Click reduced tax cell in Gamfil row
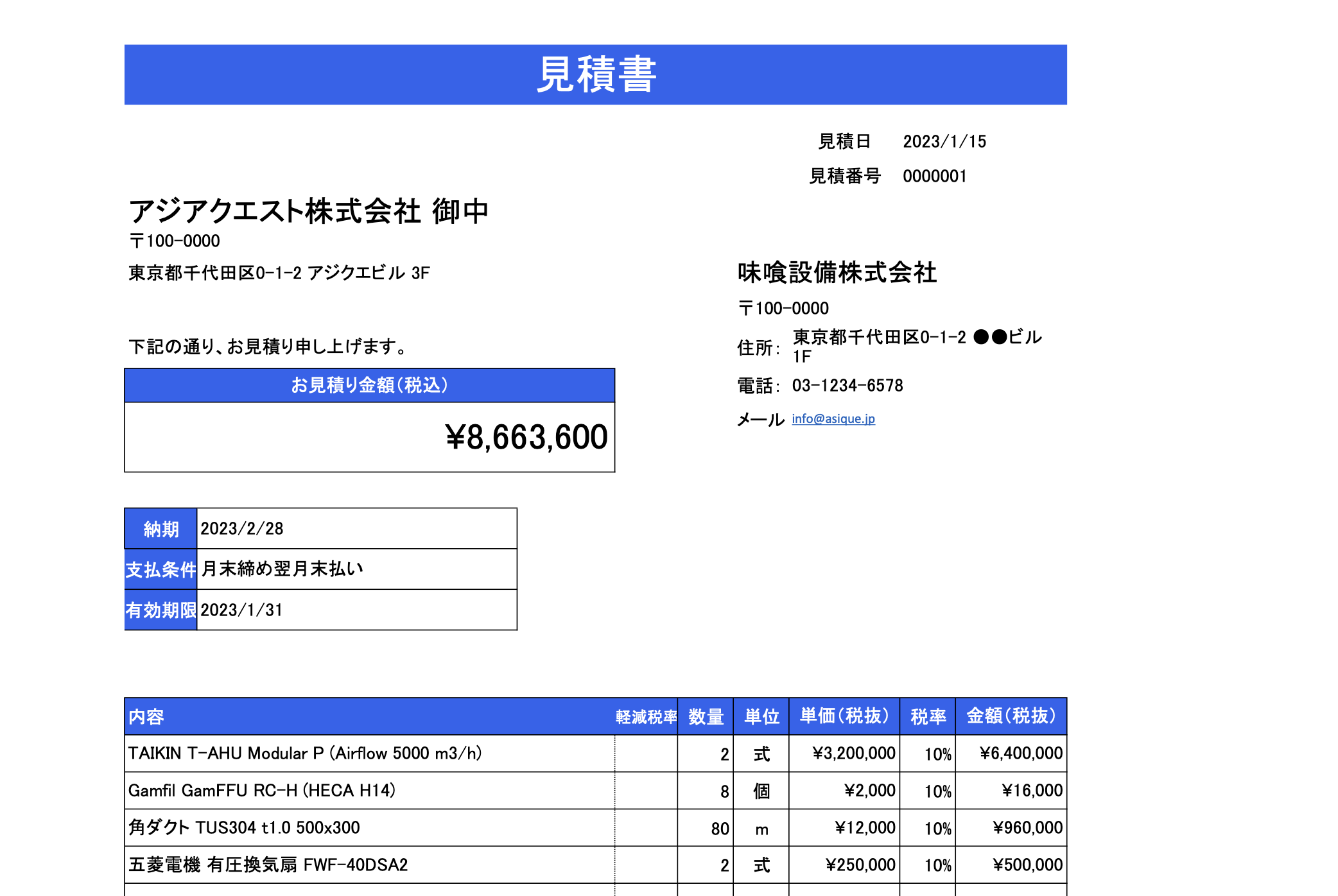This screenshot has height=896, width=1338. 646,791
